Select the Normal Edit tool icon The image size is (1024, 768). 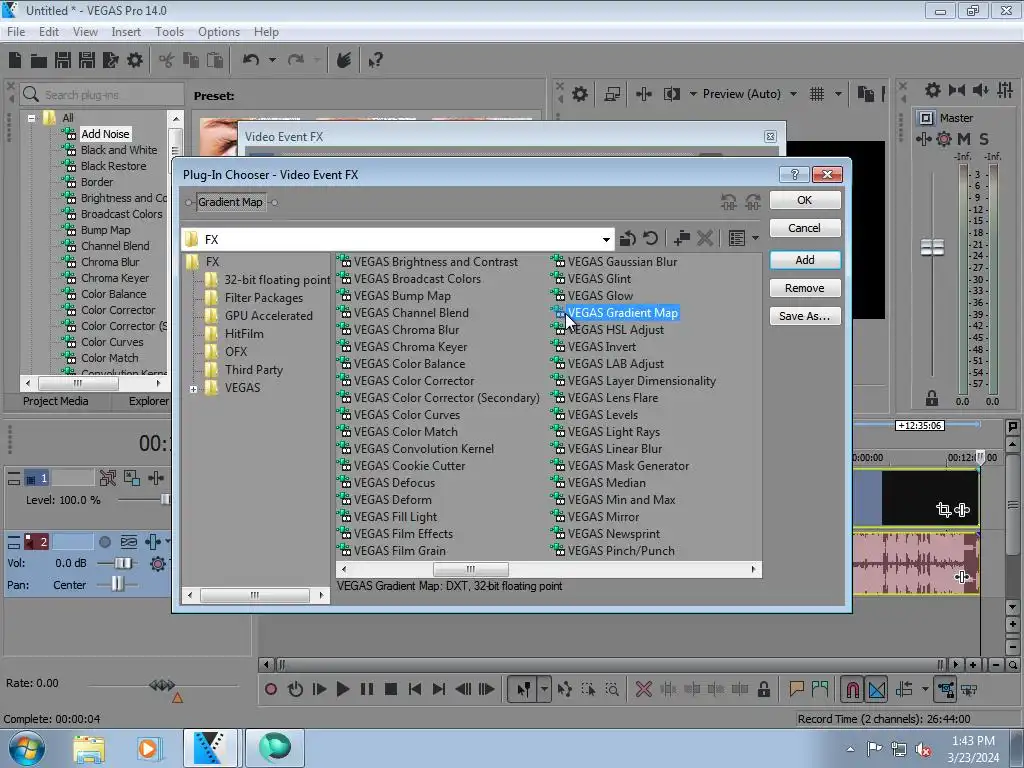coord(524,689)
